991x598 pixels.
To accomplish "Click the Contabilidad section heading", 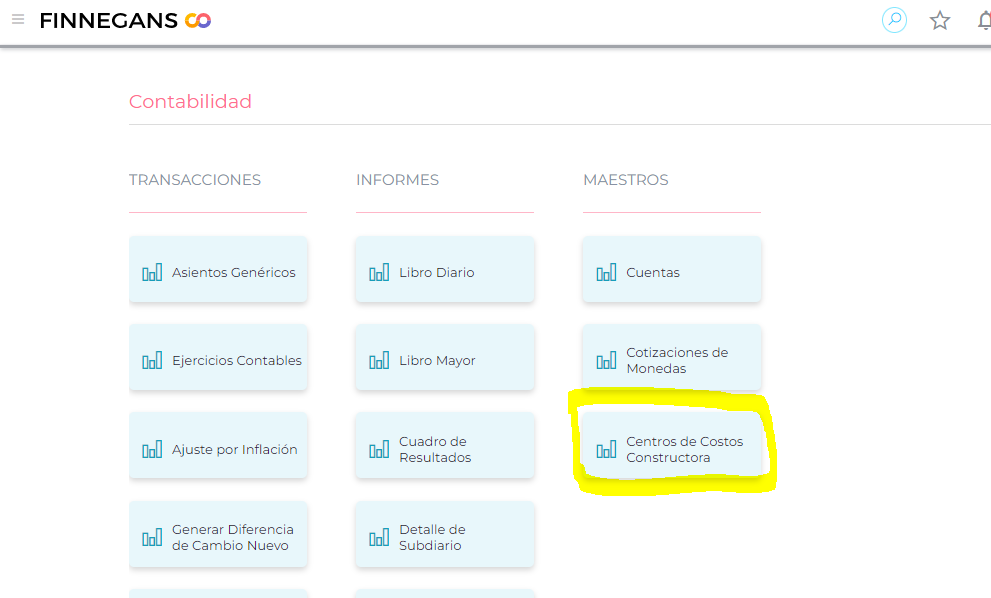I will click(x=190, y=102).
